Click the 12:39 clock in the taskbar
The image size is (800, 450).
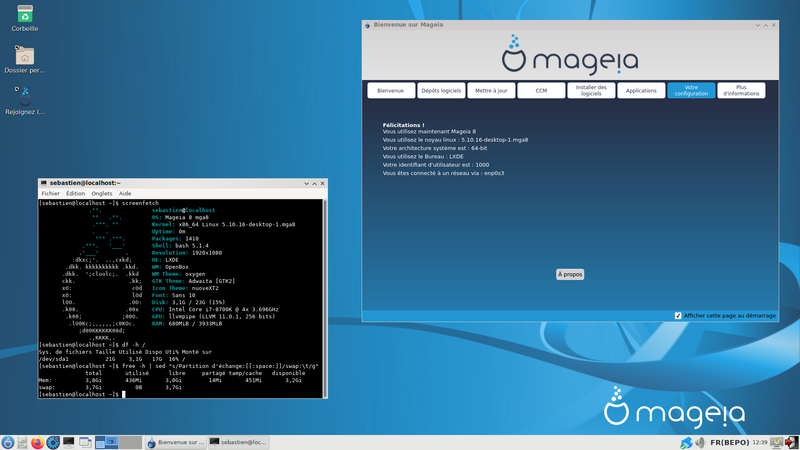(x=760, y=442)
